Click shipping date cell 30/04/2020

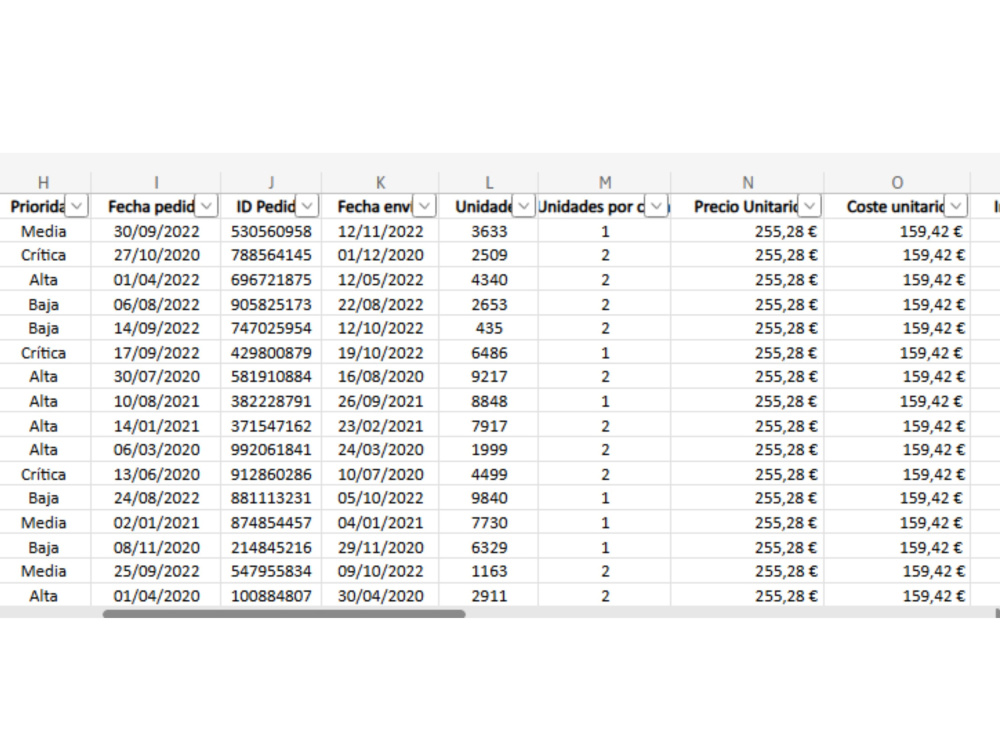pos(380,596)
